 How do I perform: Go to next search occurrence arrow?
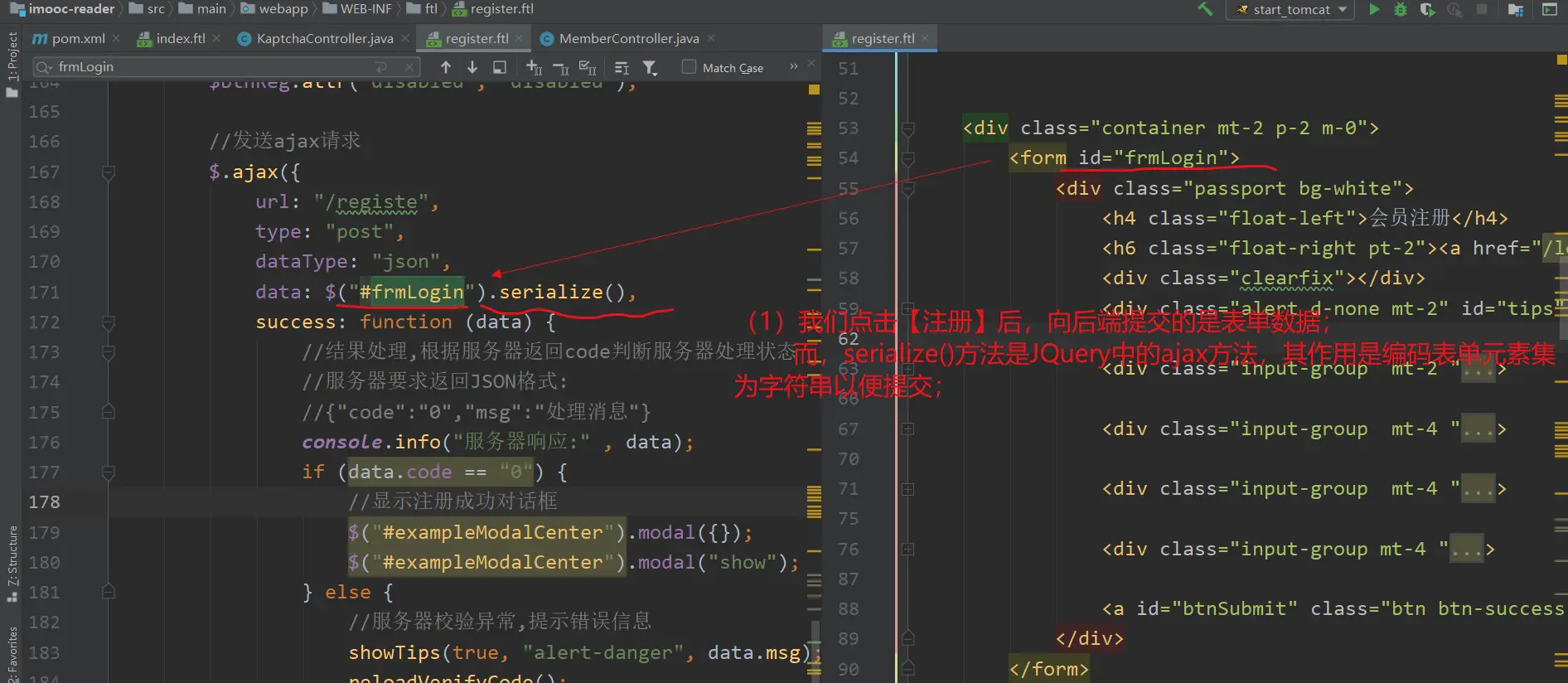click(472, 67)
